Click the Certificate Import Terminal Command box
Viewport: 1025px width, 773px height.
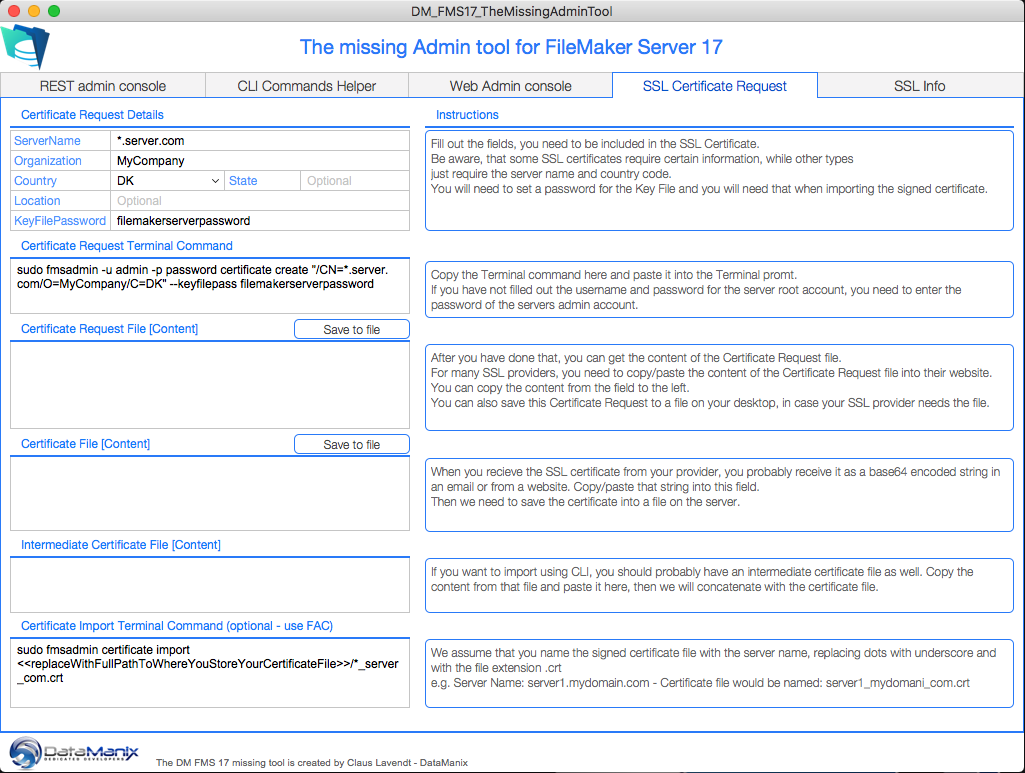click(210, 673)
